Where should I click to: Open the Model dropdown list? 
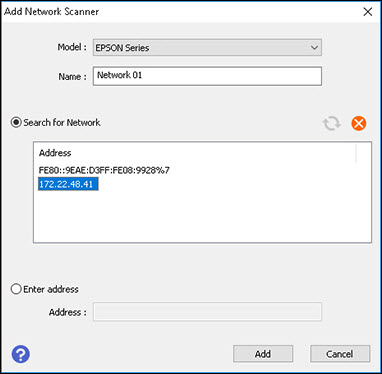[207, 48]
